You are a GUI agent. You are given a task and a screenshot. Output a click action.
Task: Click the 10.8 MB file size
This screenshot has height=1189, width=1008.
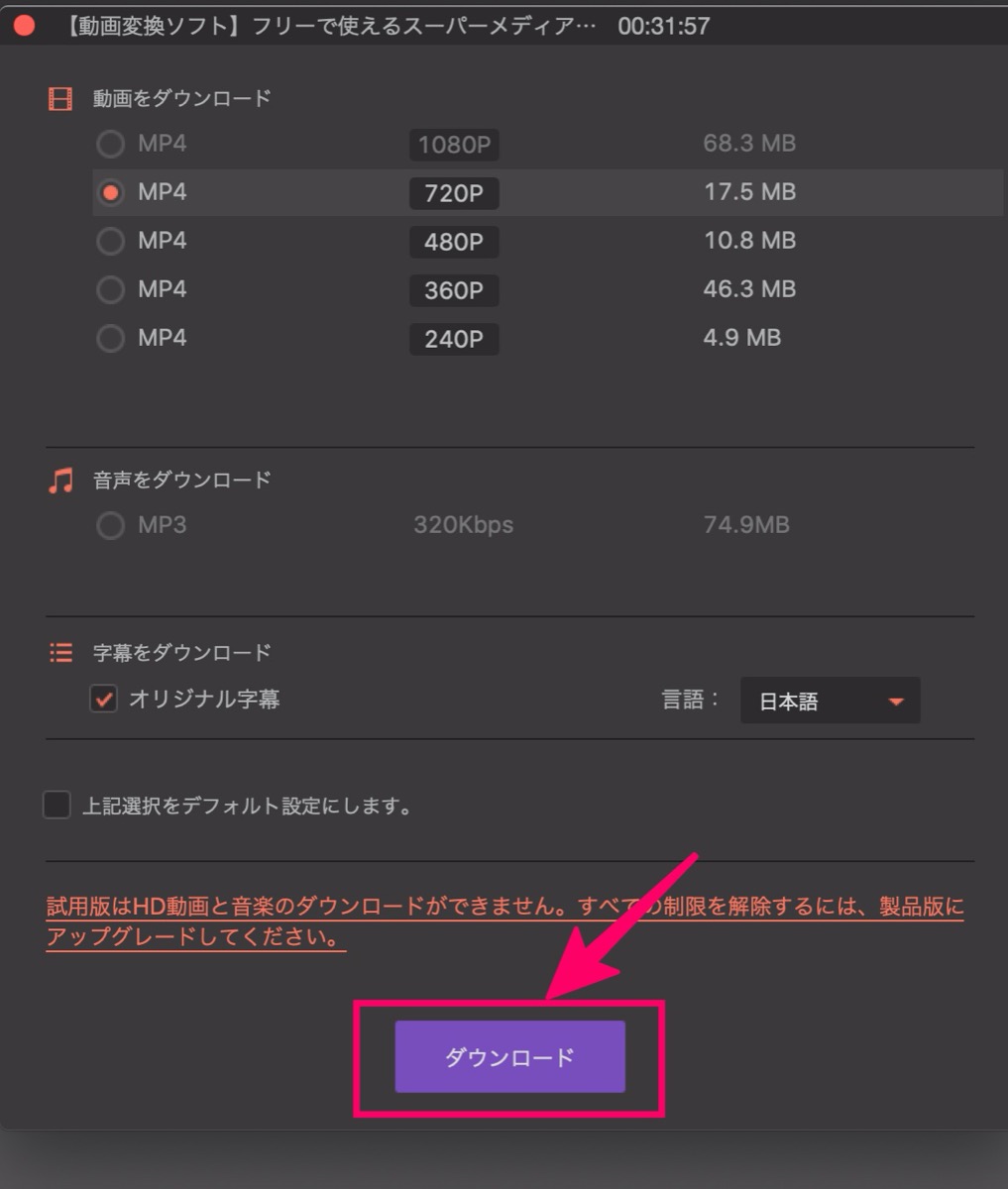749,241
